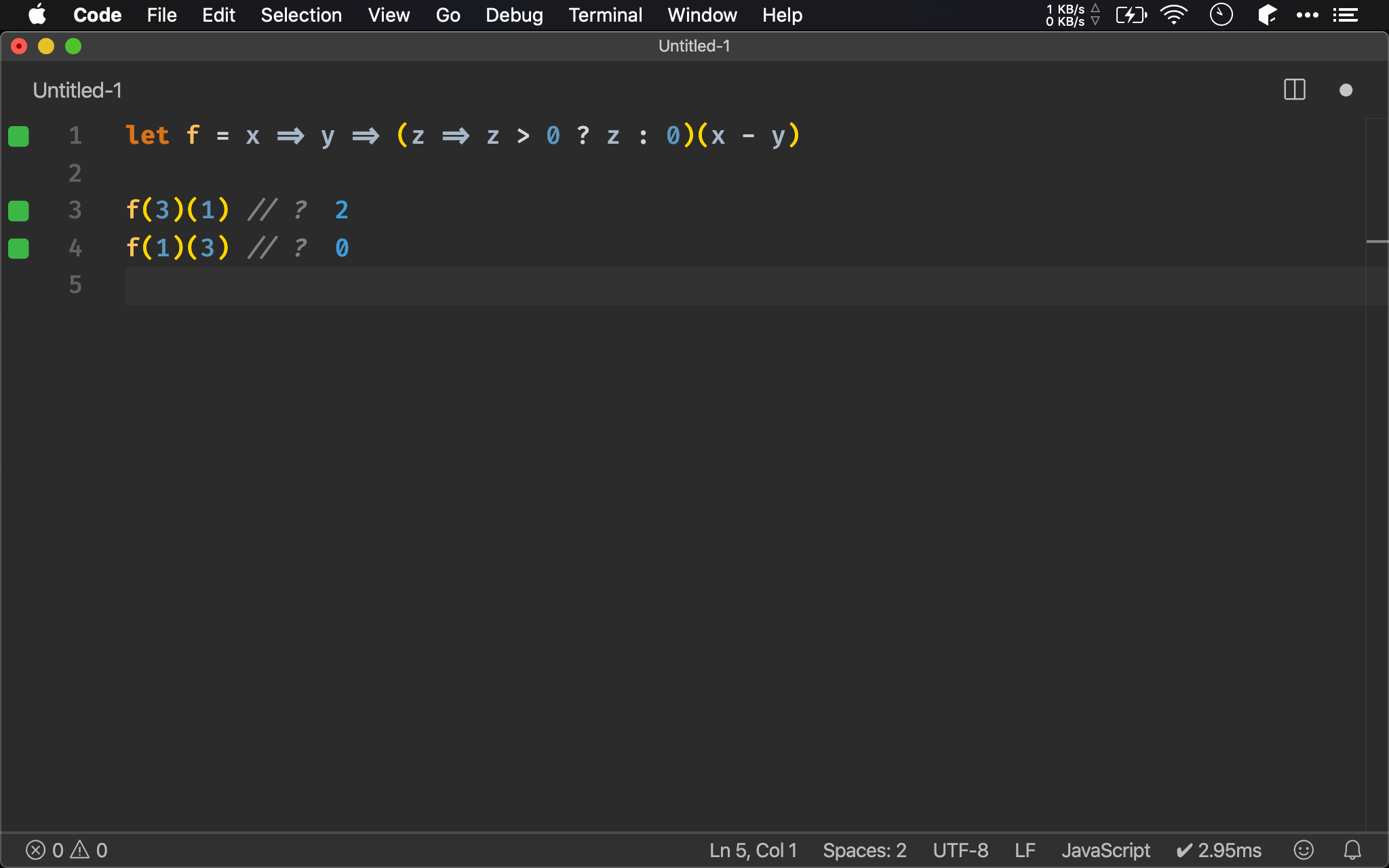
Task: Open the Apple menu
Action: tap(37, 14)
